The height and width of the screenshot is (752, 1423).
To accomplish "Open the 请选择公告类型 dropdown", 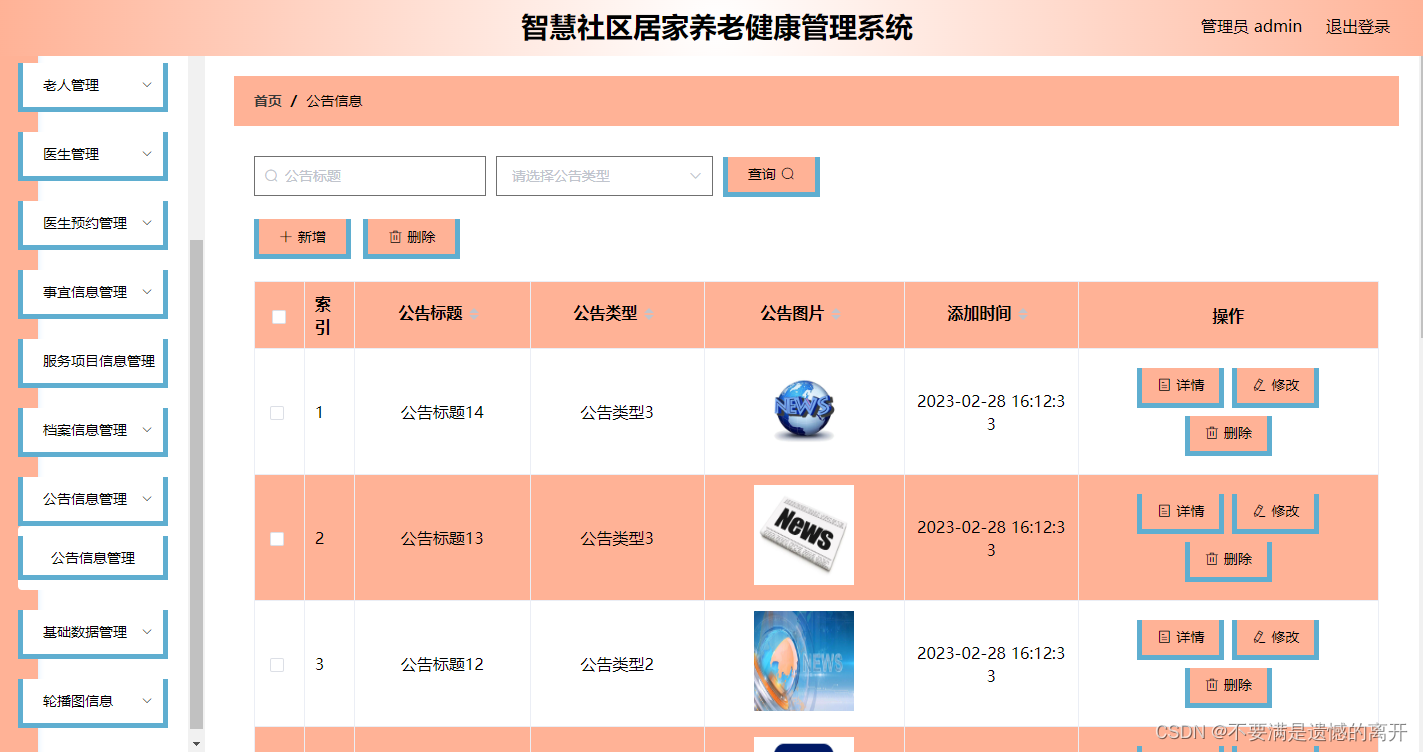I will (x=604, y=175).
